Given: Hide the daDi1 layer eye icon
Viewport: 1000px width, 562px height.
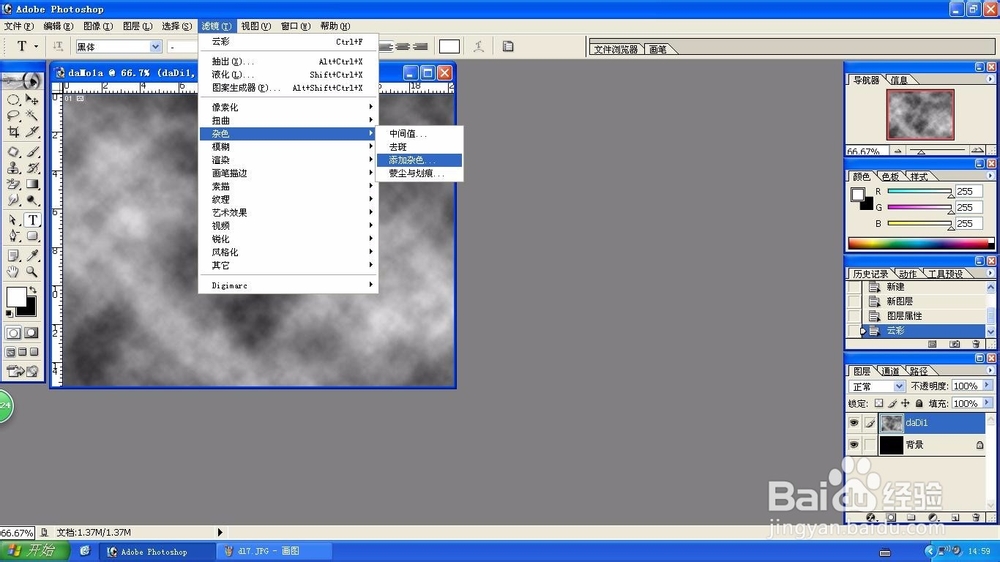Looking at the screenshot, I should click(854, 422).
